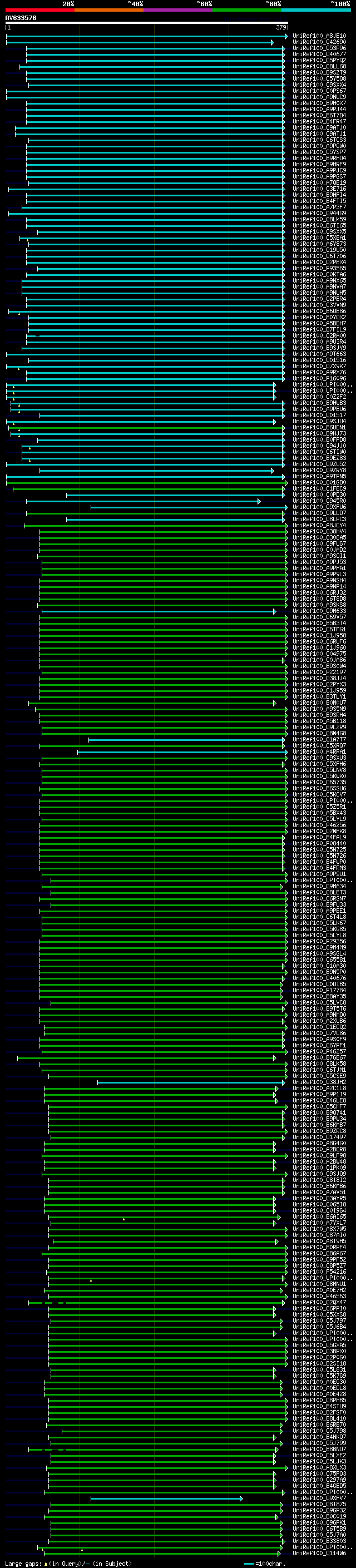Select label UniRef100_B6TI65
Viewport: 356px width, 1568px height.
[x=319, y=226]
